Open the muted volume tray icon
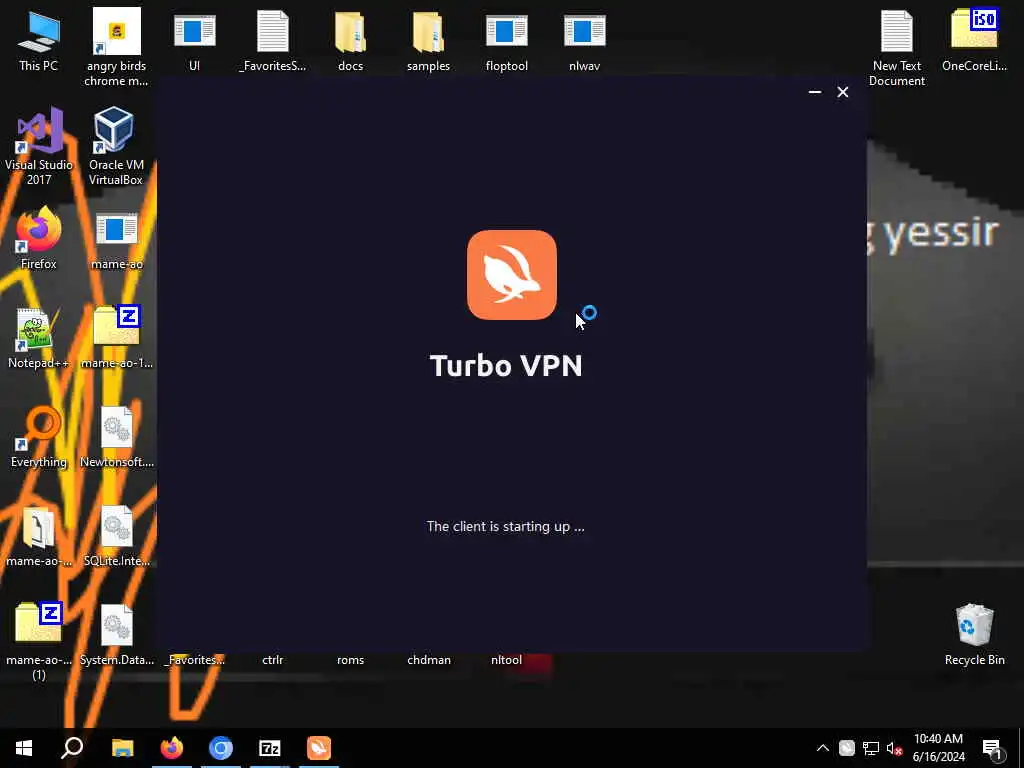Image resolution: width=1024 pixels, height=768 pixels. tap(894, 748)
